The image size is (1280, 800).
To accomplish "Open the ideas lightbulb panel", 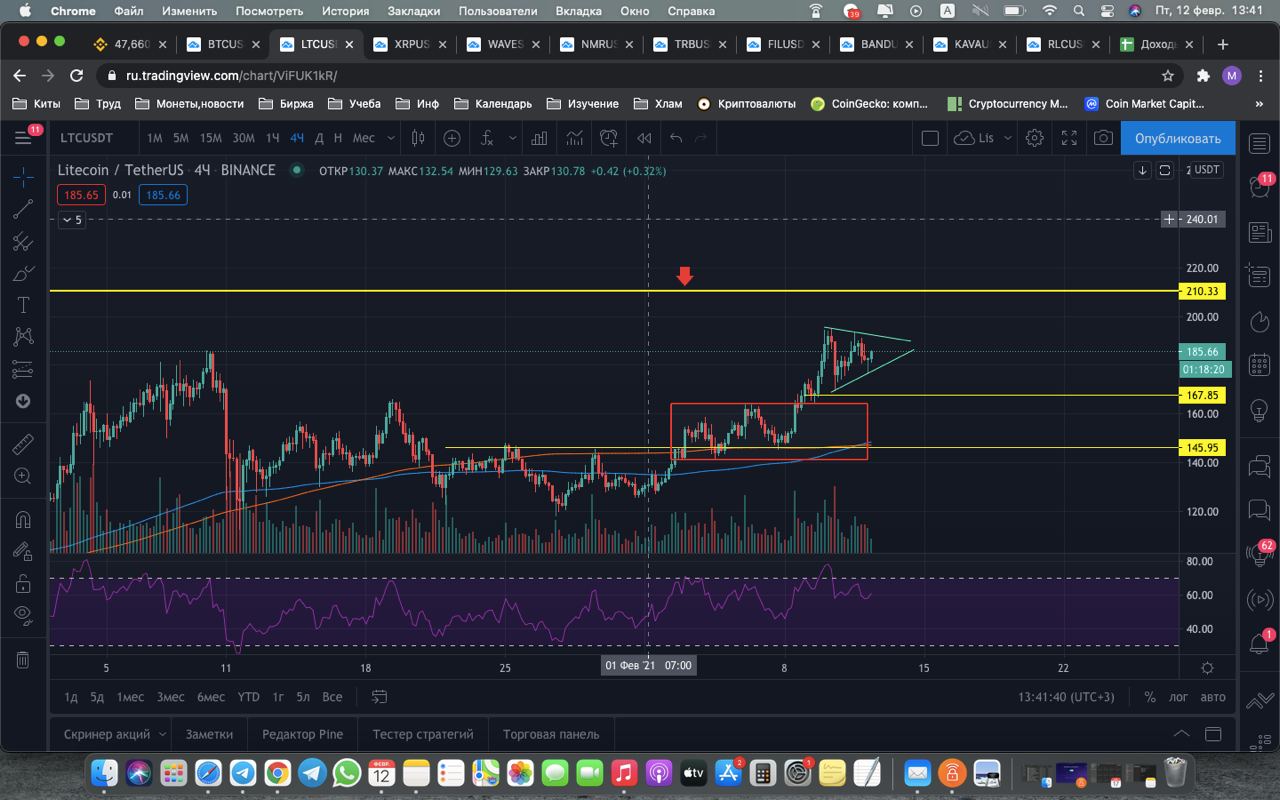I will (x=1259, y=410).
